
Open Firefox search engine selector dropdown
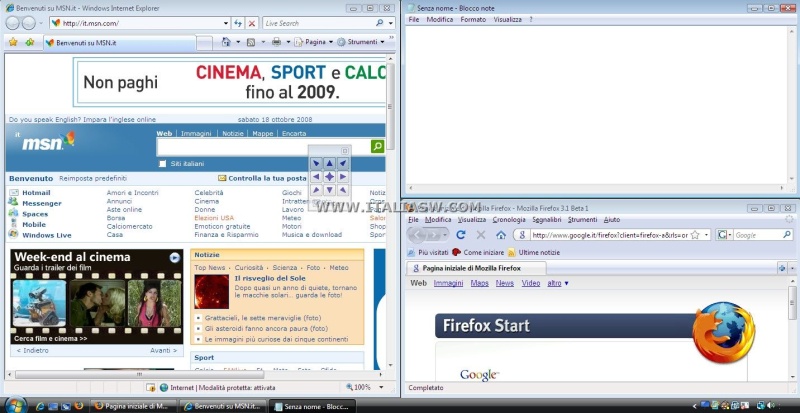(x=722, y=235)
